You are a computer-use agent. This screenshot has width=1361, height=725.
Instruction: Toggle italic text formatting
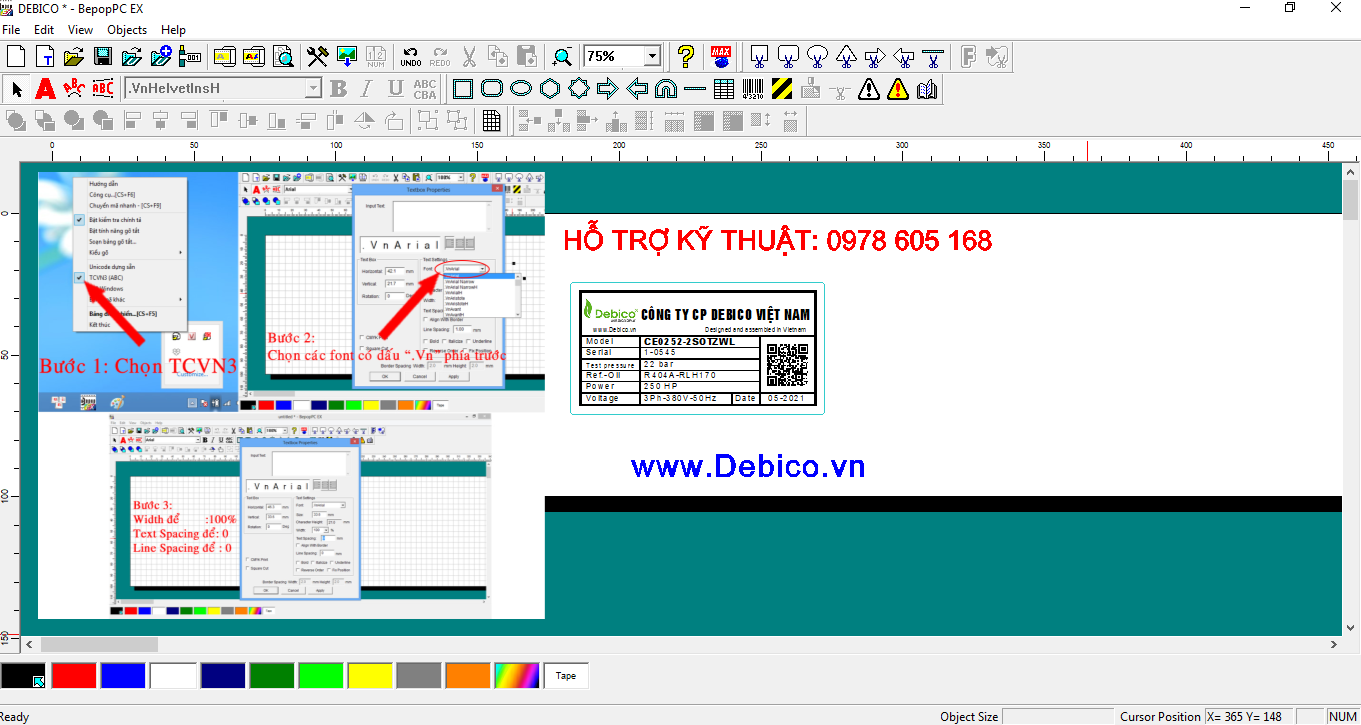366,89
